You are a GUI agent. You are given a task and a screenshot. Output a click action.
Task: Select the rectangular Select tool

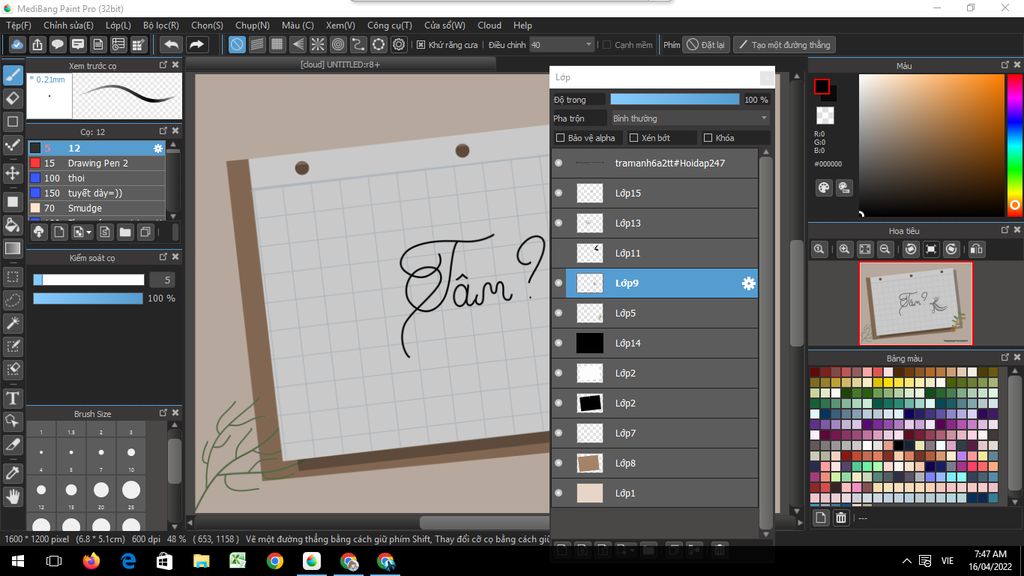[13, 277]
